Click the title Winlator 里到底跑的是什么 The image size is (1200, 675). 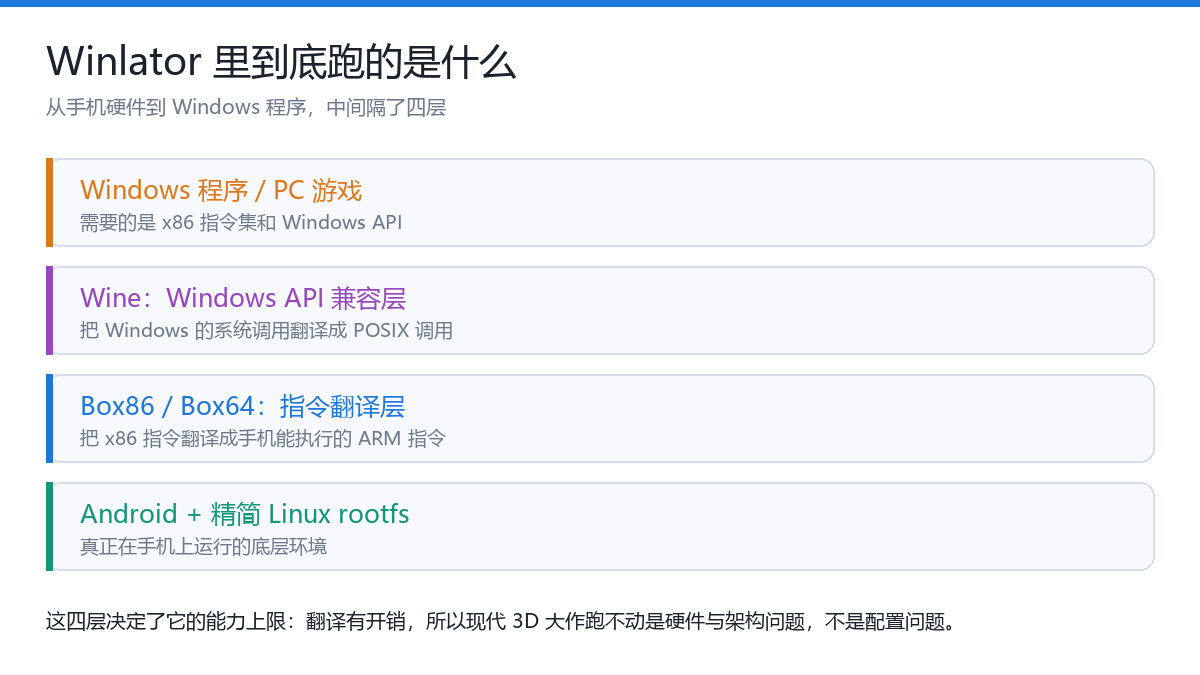[281, 62]
